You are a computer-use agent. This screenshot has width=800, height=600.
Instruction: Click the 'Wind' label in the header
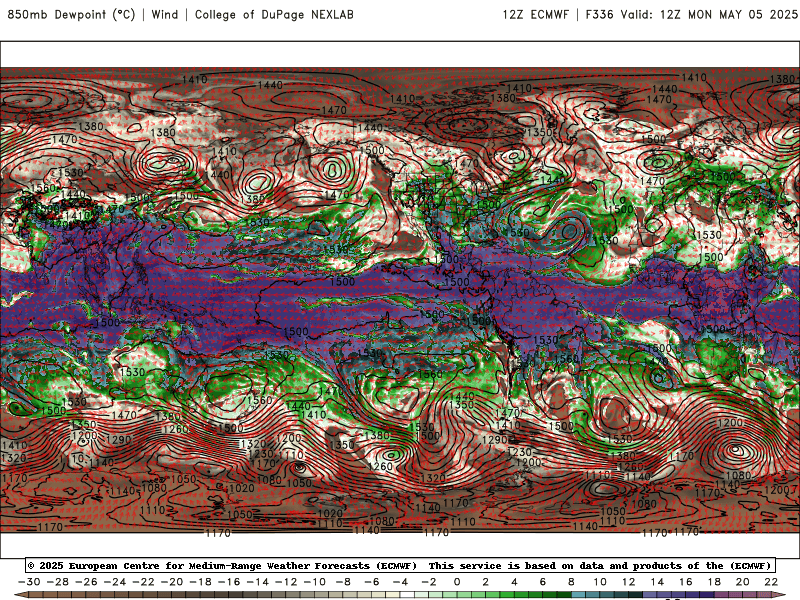[165, 14]
